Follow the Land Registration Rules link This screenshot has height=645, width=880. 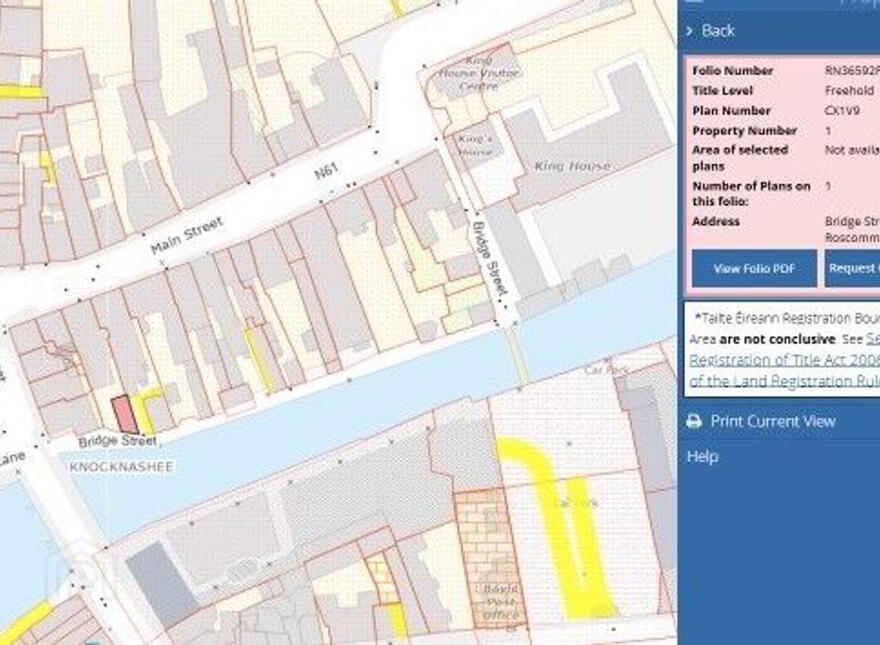click(x=785, y=381)
